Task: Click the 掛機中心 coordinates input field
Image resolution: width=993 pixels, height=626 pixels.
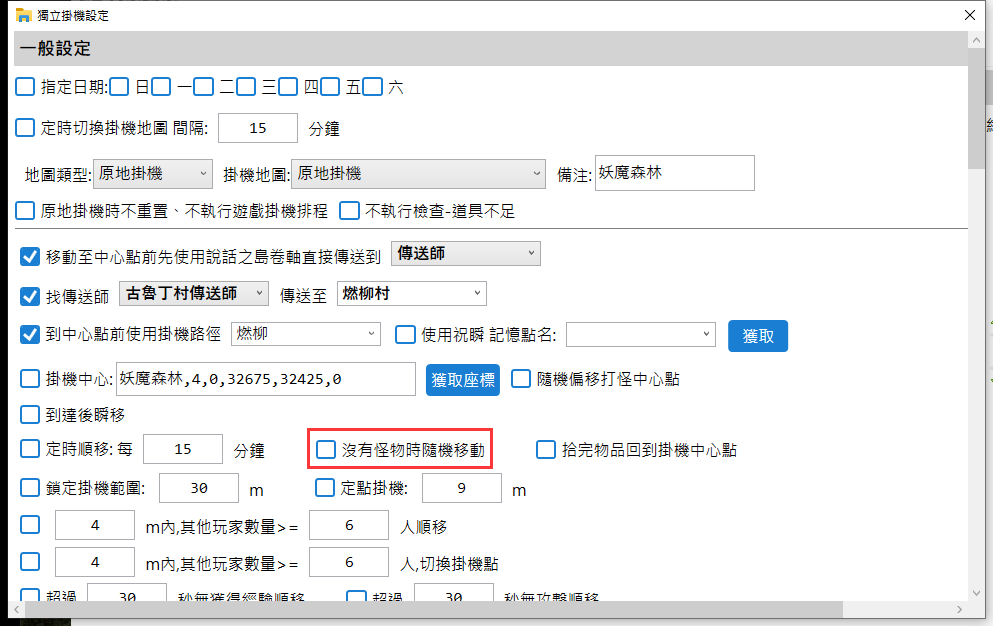Action: point(265,379)
